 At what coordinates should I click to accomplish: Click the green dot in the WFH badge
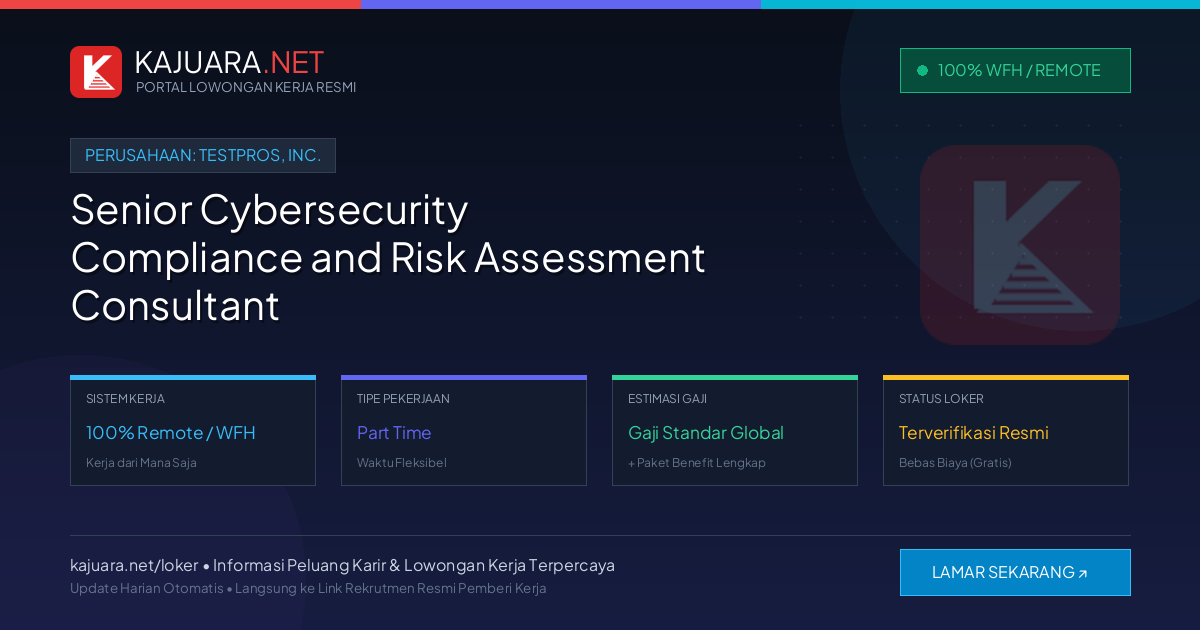(922, 70)
